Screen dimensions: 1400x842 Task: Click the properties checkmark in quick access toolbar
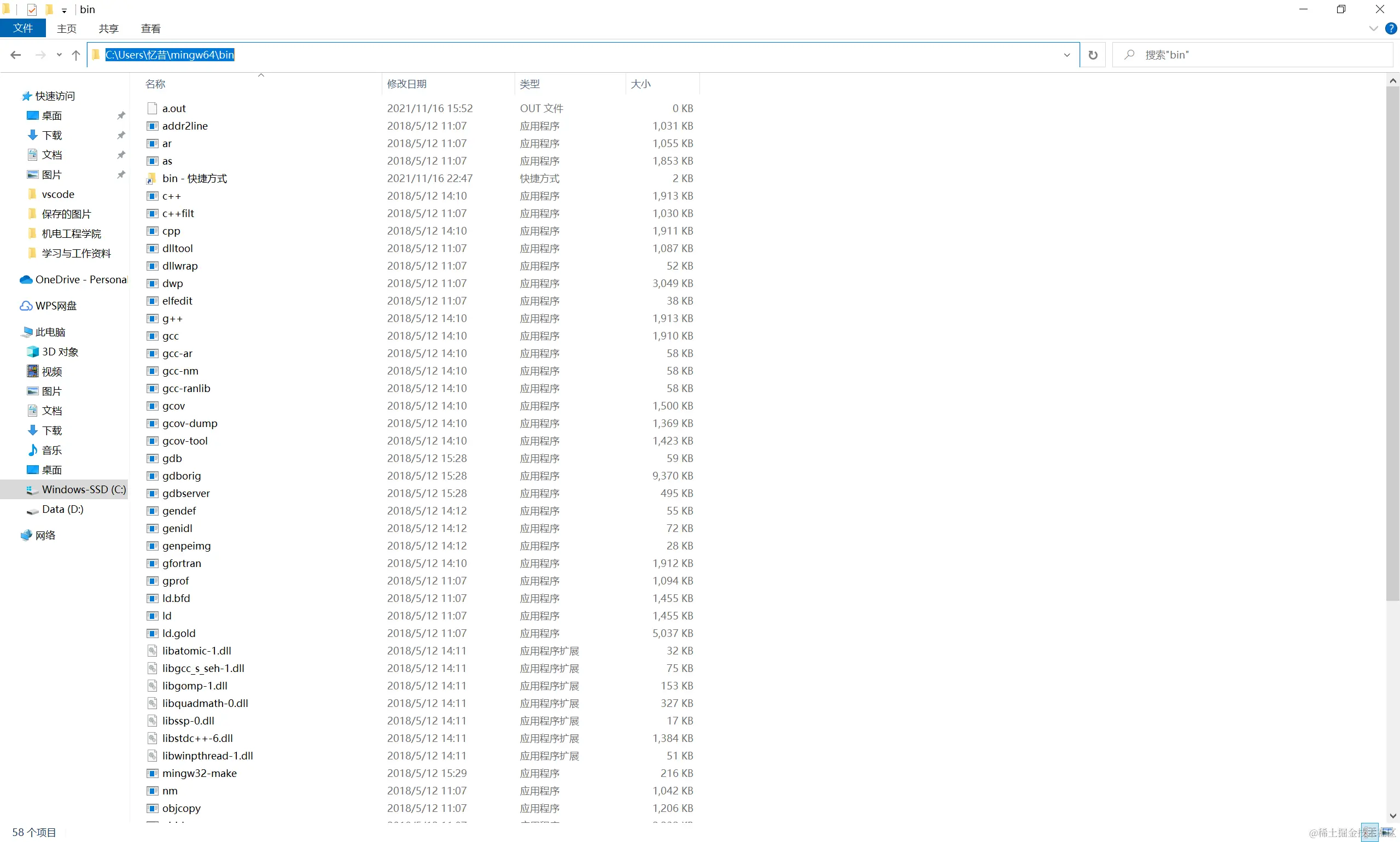pyautogui.click(x=32, y=9)
